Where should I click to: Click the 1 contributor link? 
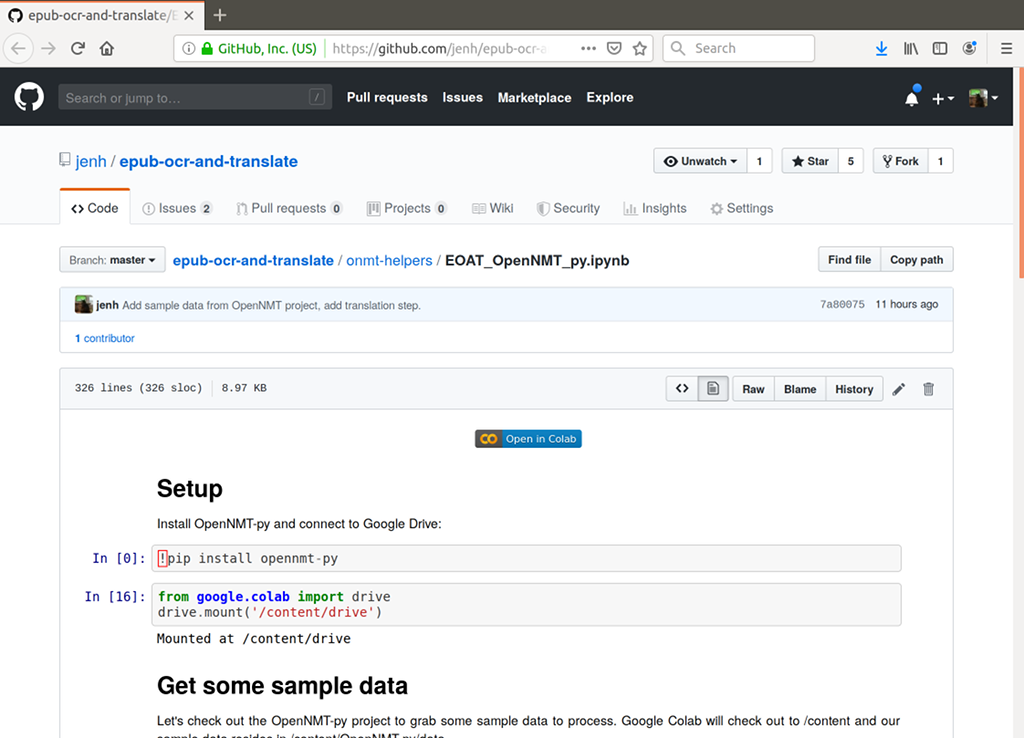coord(104,338)
